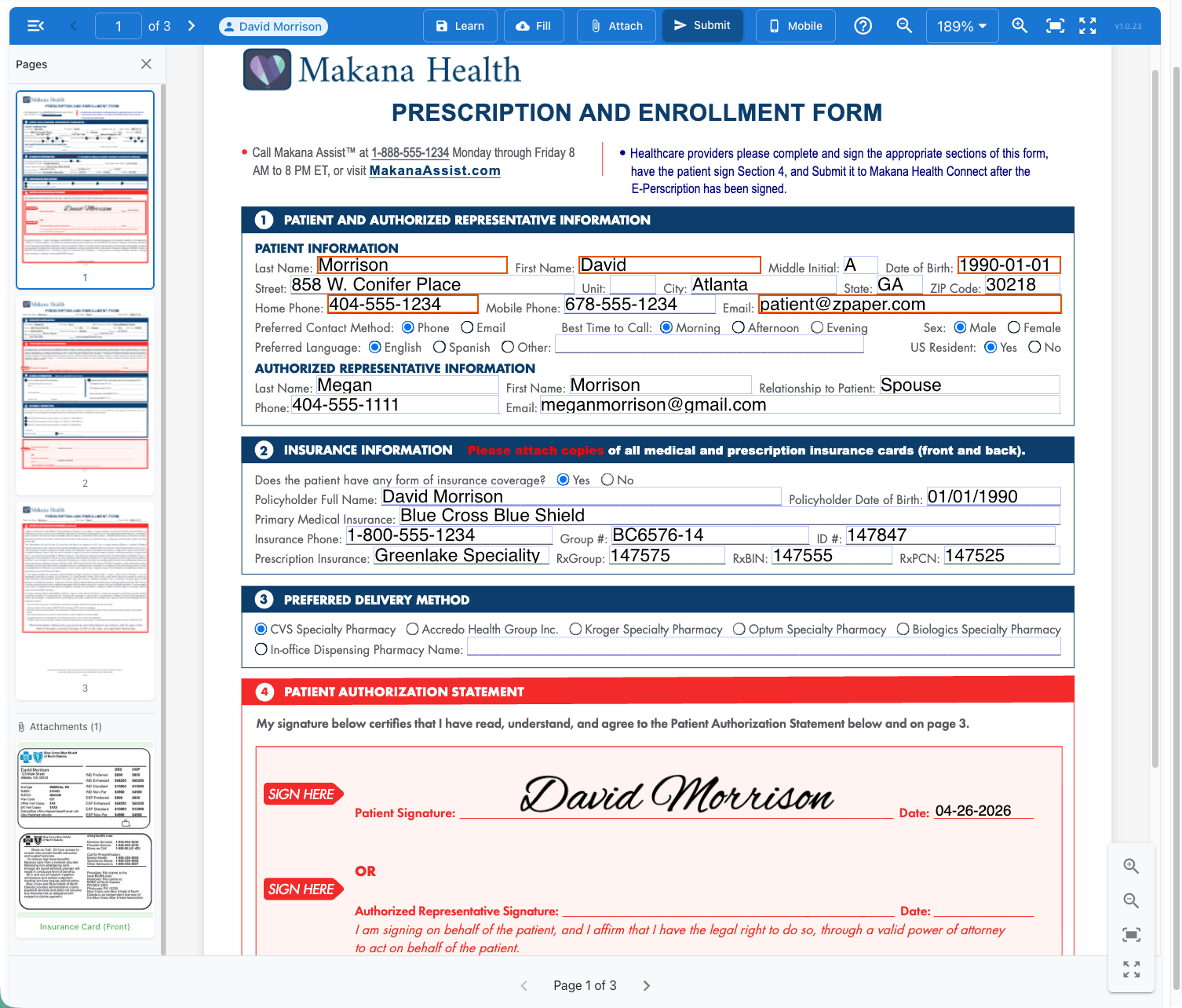Image resolution: width=1182 pixels, height=1008 pixels.
Task: Select page 1 thumbnail
Action: [86, 189]
